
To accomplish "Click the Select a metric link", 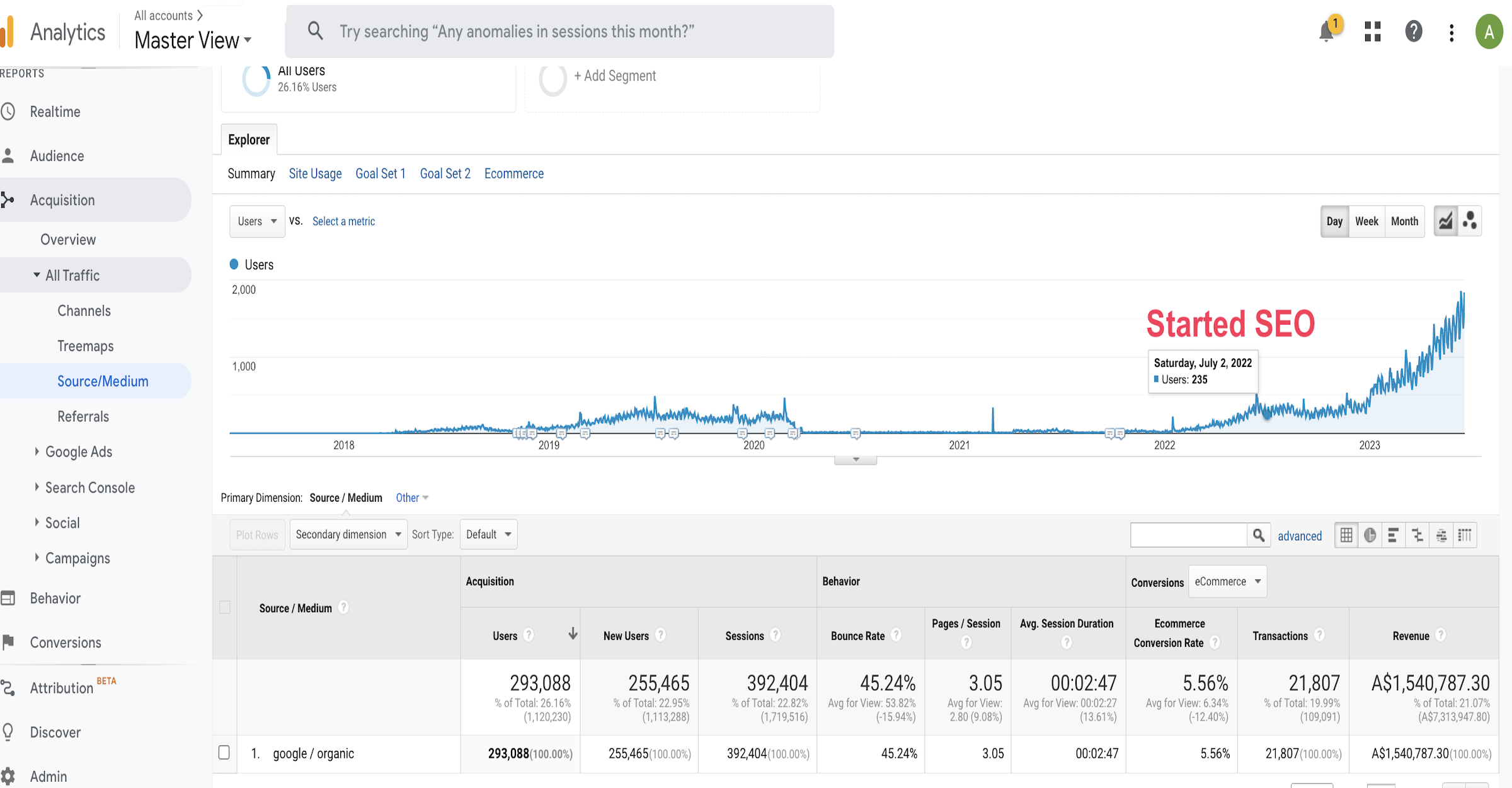I will point(343,221).
